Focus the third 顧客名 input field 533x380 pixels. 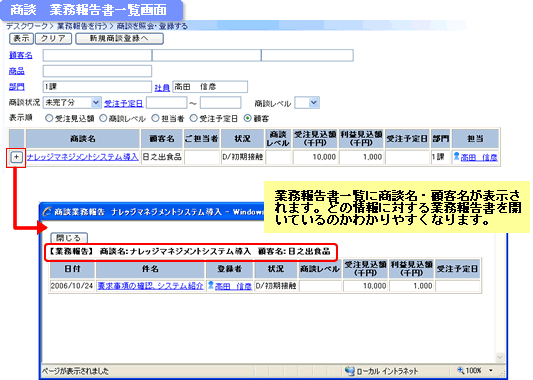[307, 55]
